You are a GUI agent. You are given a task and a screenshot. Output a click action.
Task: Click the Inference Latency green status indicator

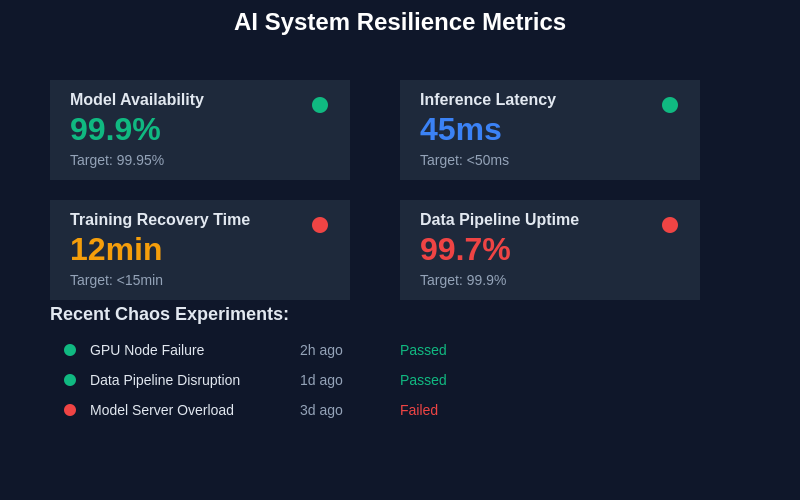[670, 105]
